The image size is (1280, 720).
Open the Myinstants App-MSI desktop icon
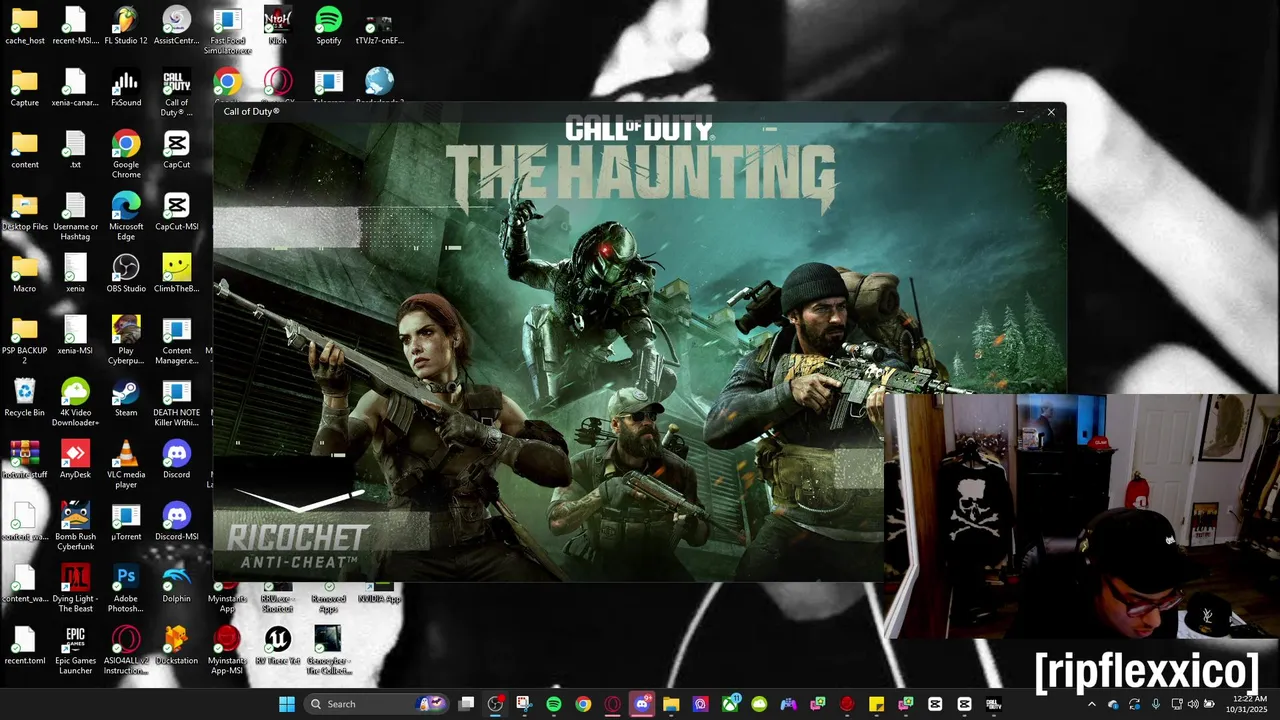227,652
